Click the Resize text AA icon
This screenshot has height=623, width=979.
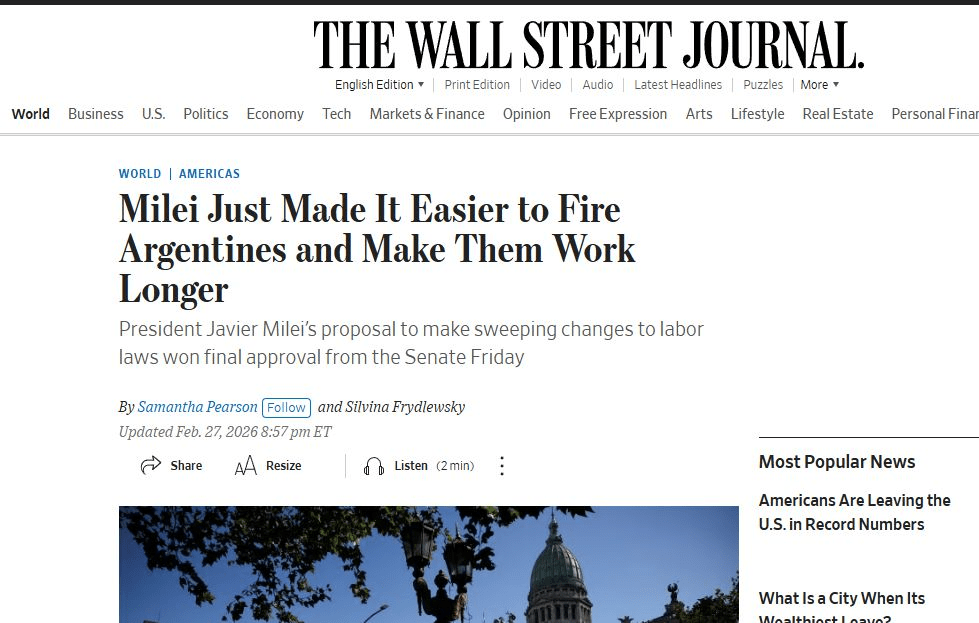tap(245, 466)
